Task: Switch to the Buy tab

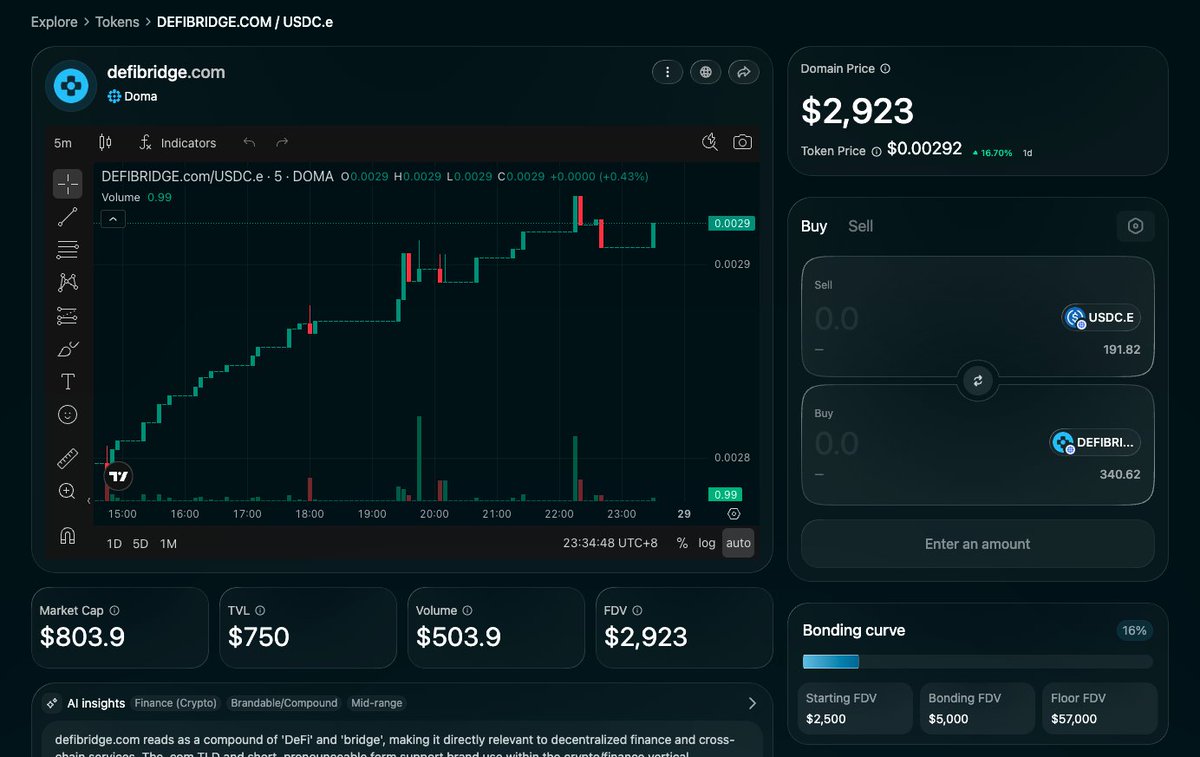Action: [x=814, y=226]
